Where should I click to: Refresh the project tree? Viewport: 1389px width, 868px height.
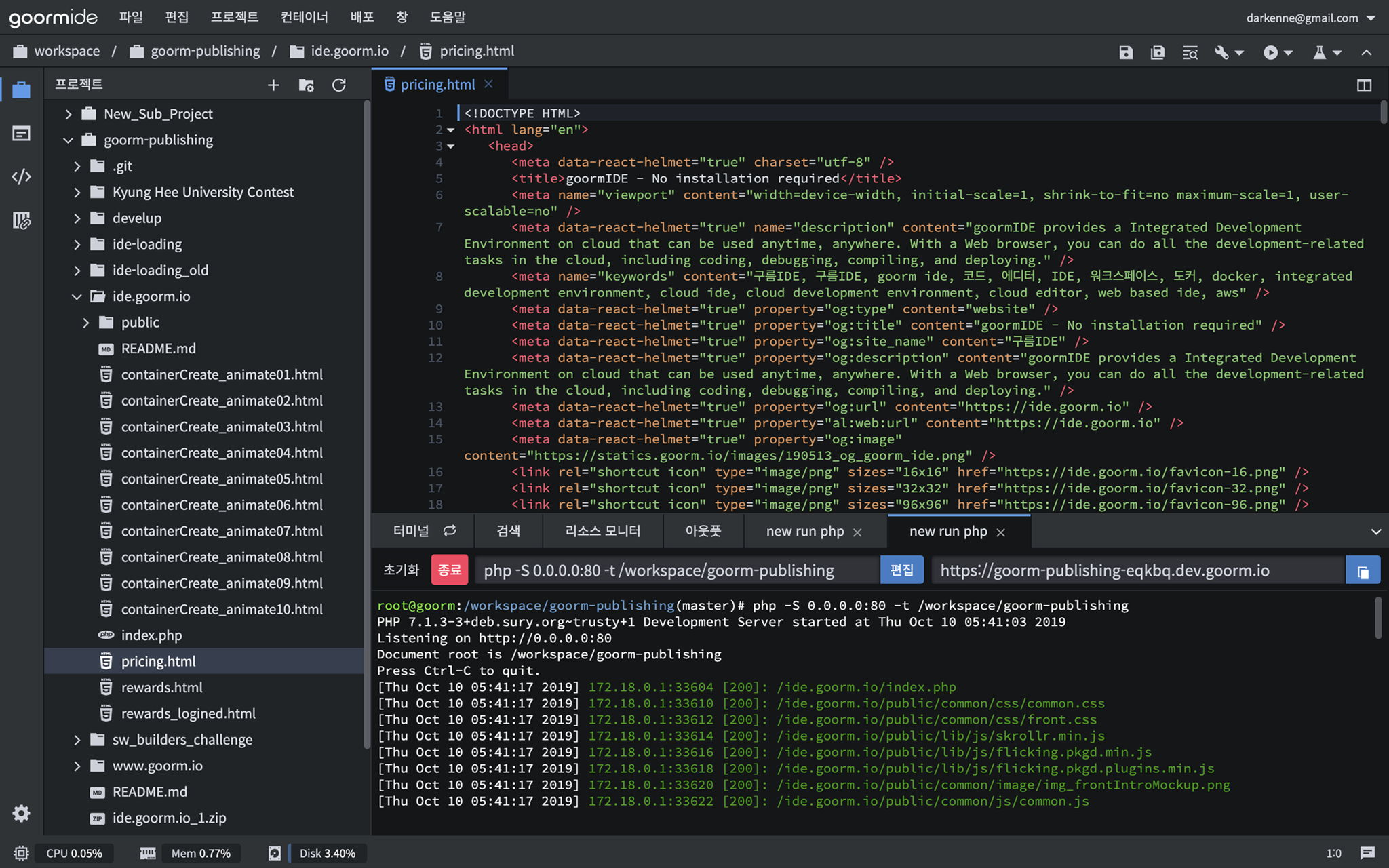(338, 85)
